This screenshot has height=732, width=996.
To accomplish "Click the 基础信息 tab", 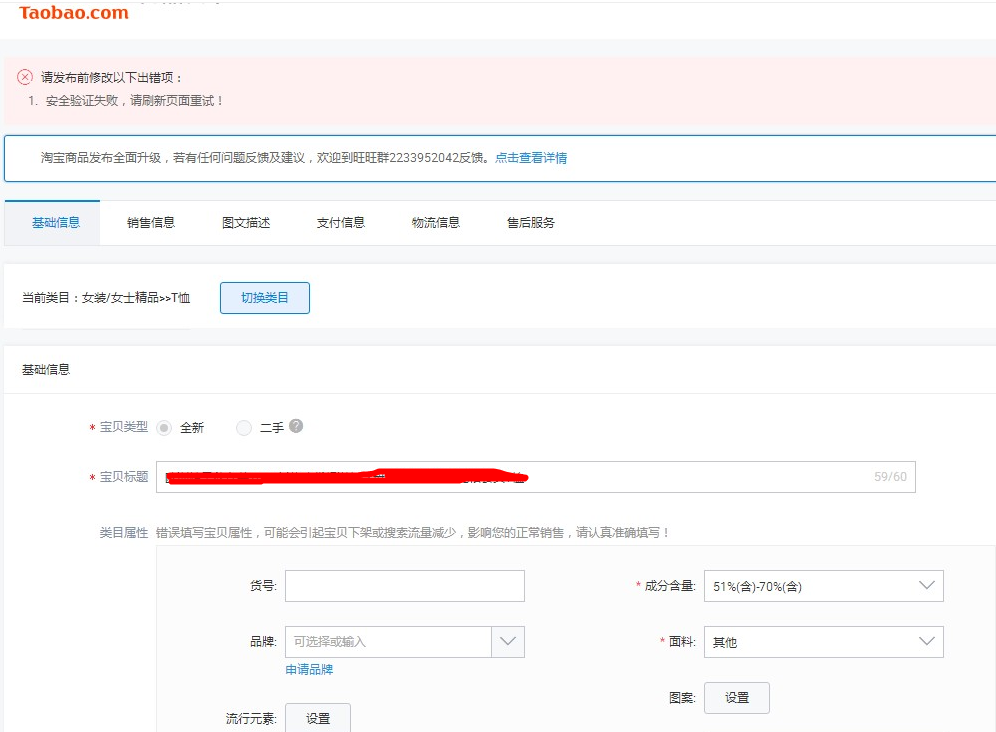I will click(56, 223).
